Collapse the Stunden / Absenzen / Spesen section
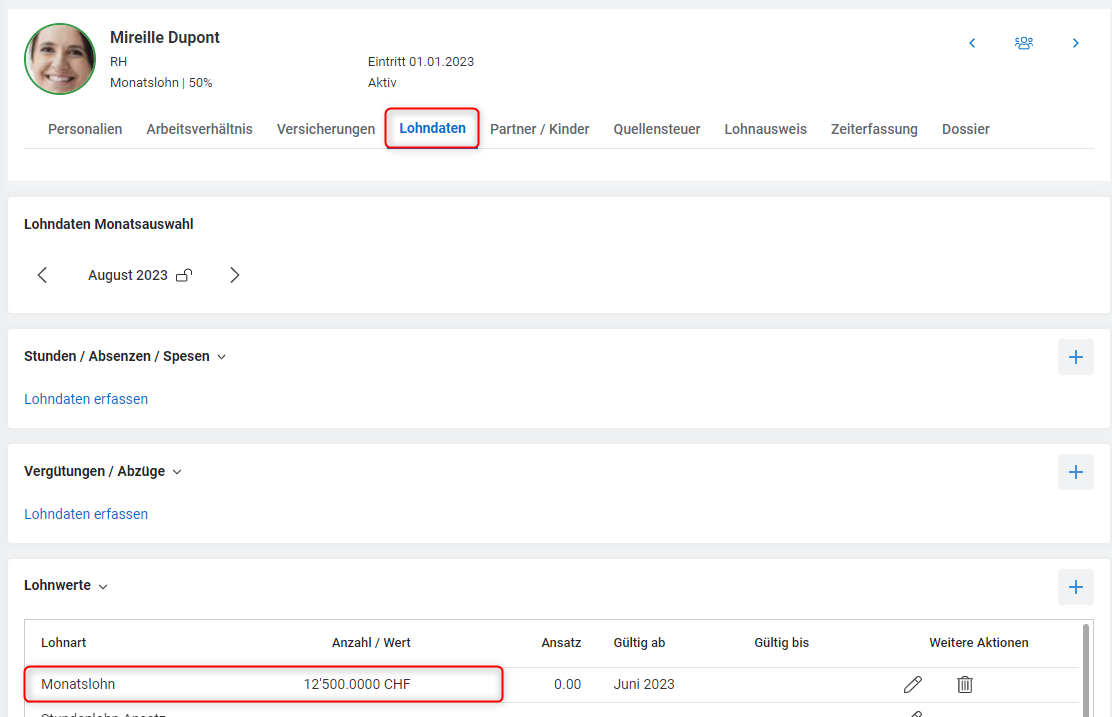This screenshot has height=717, width=1112. 222,357
